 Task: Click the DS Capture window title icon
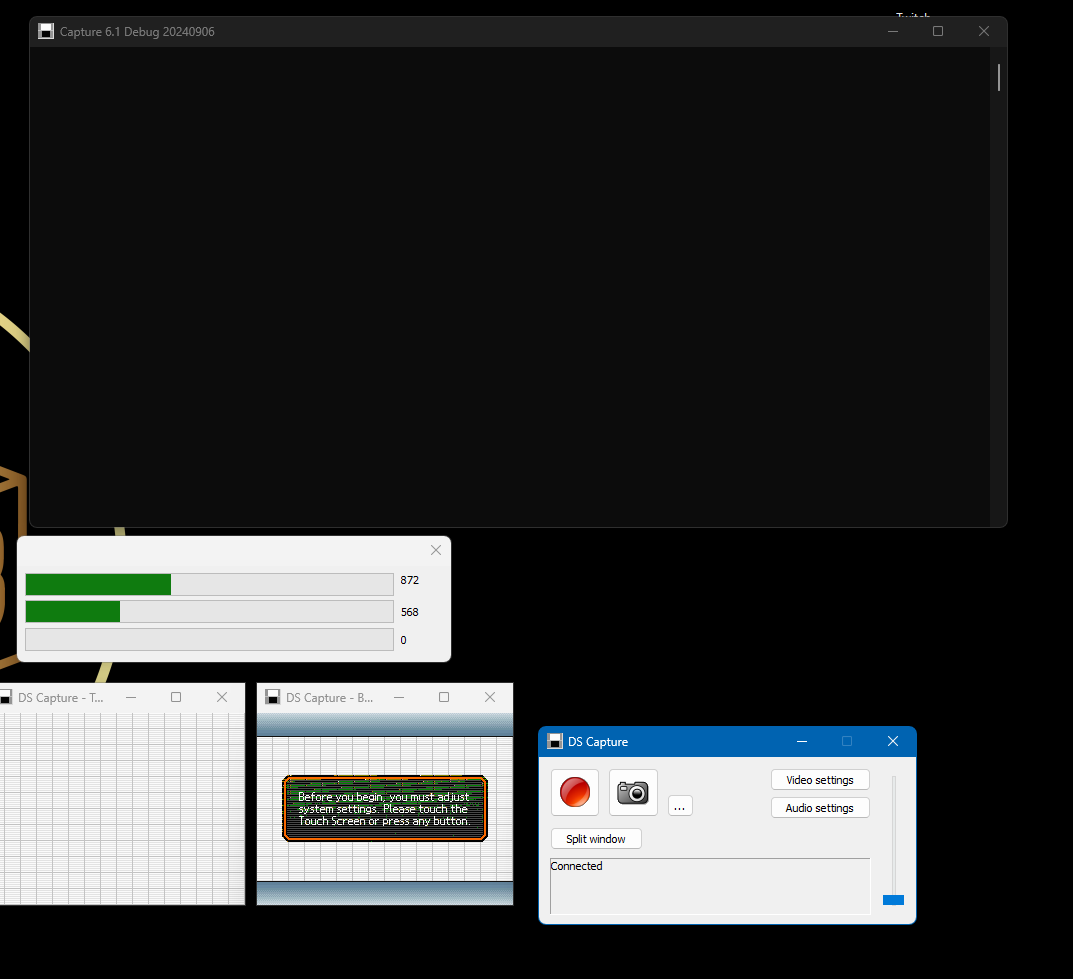(x=555, y=742)
